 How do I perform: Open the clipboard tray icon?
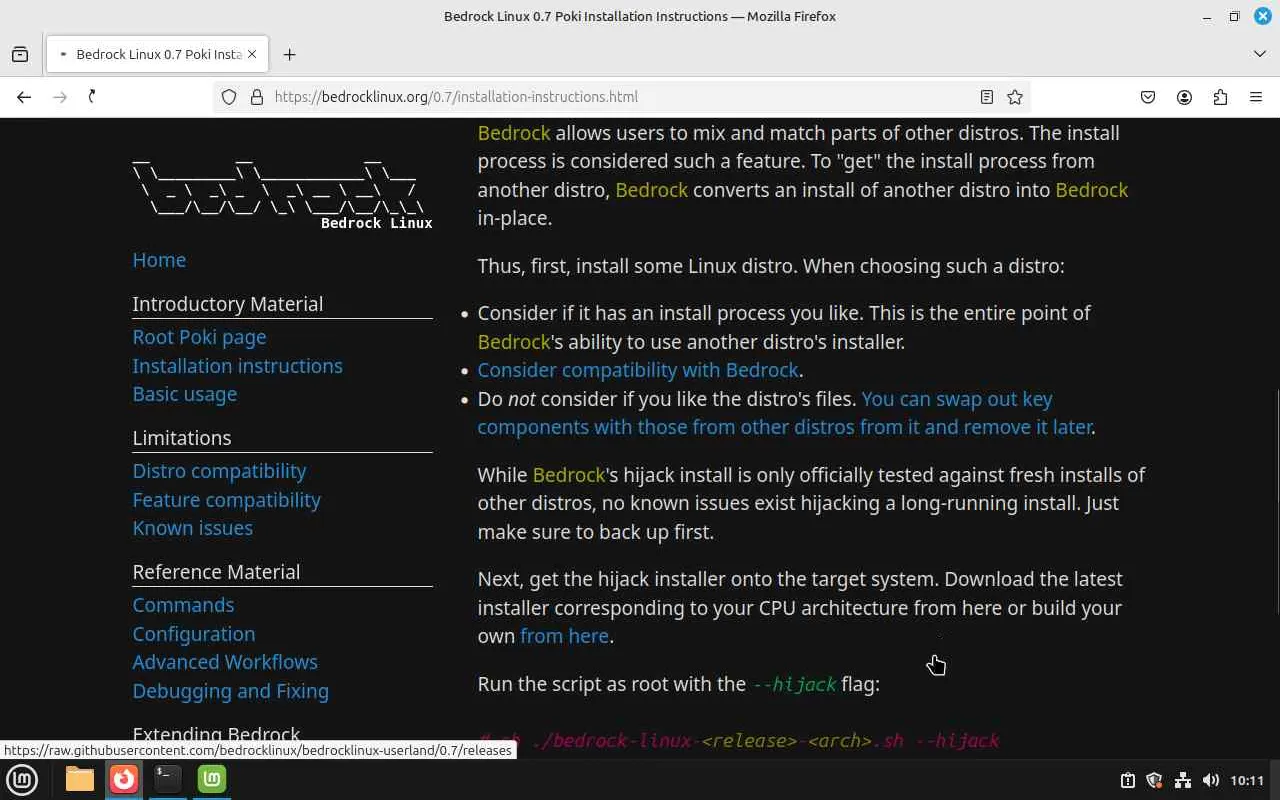[x=1128, y=780]
